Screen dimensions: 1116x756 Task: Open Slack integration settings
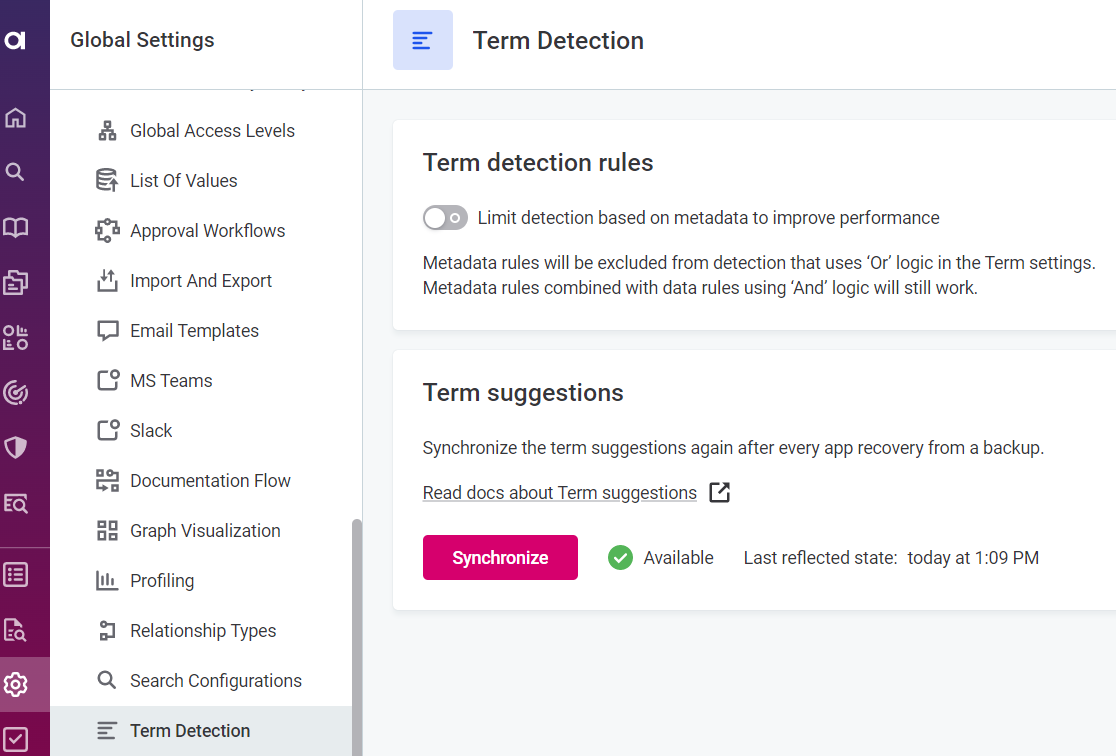pyautogui.click(x=151, y=431)
